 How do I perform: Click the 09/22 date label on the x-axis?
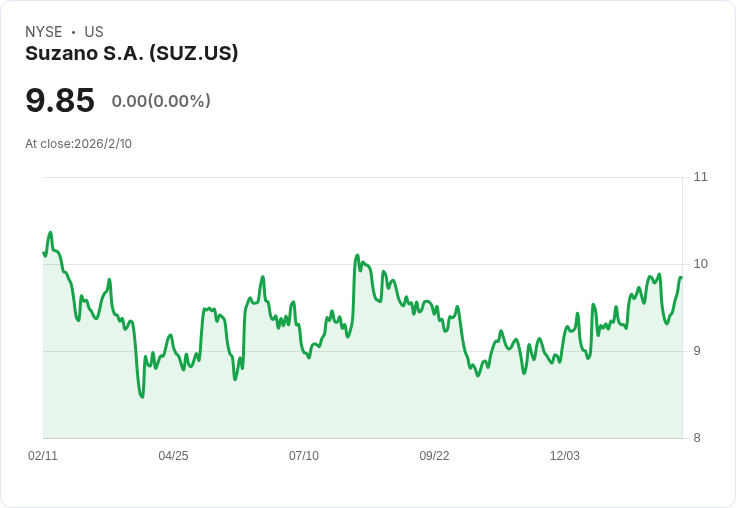(x=434, y=455)
